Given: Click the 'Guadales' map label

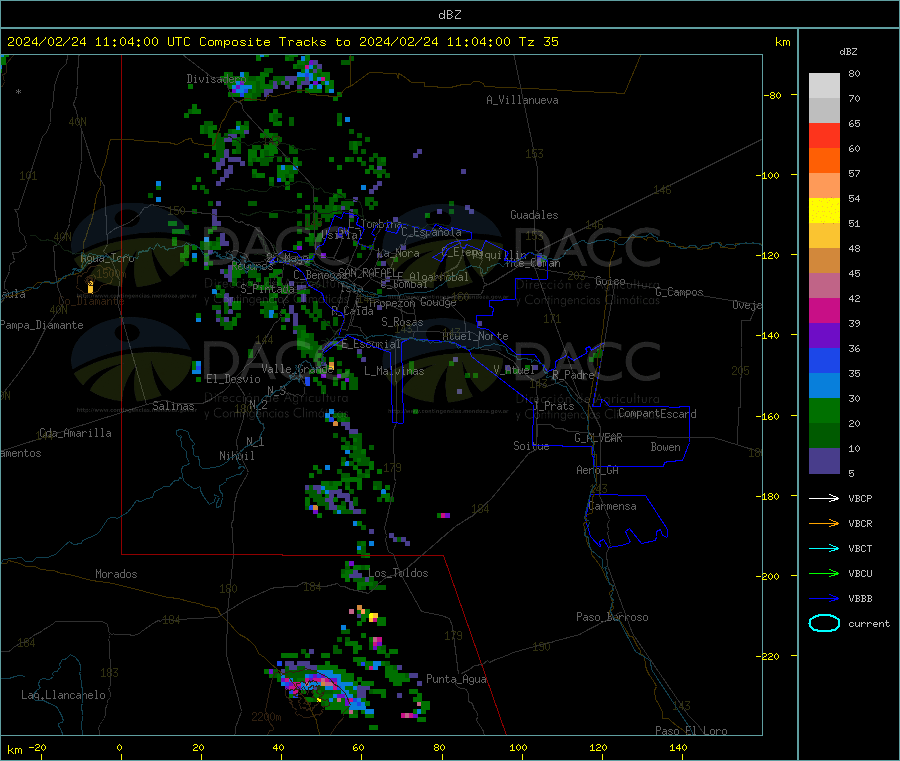Looking at the screenshot, I should point(534,215).
